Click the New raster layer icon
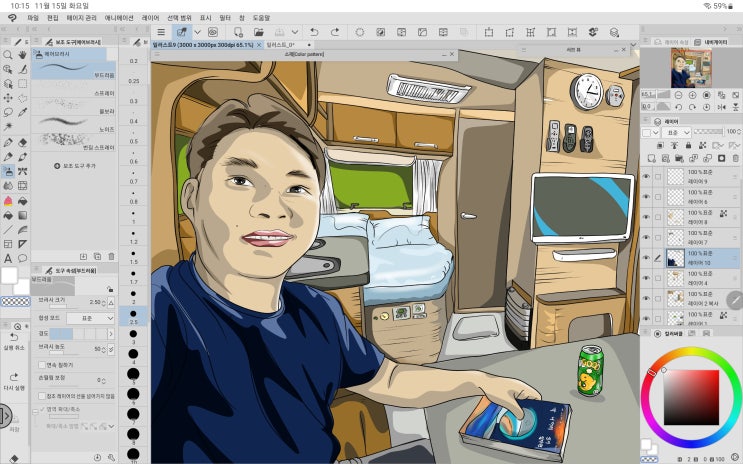Screen dimensions: 743x464 (x=652, y=158)
